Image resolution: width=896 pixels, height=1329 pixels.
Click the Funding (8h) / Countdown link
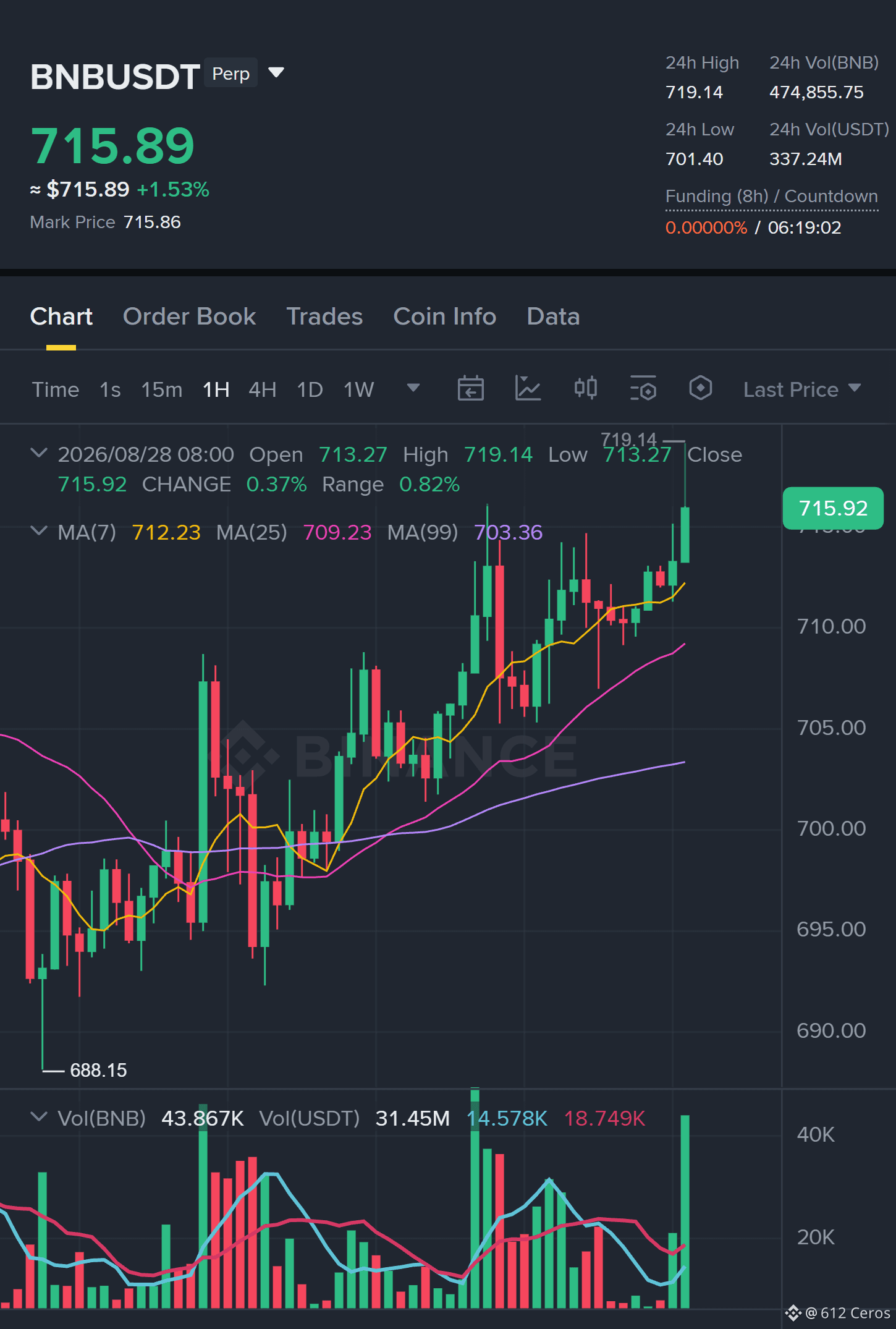[772, 197]
